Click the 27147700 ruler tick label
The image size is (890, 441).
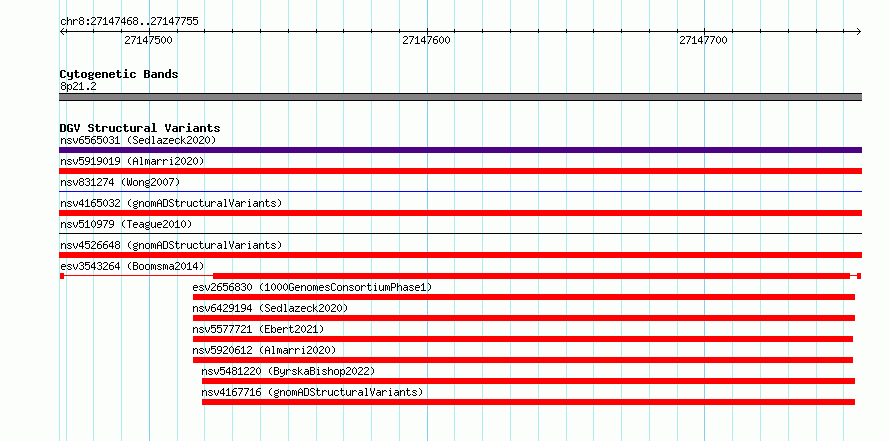point(703,41)
